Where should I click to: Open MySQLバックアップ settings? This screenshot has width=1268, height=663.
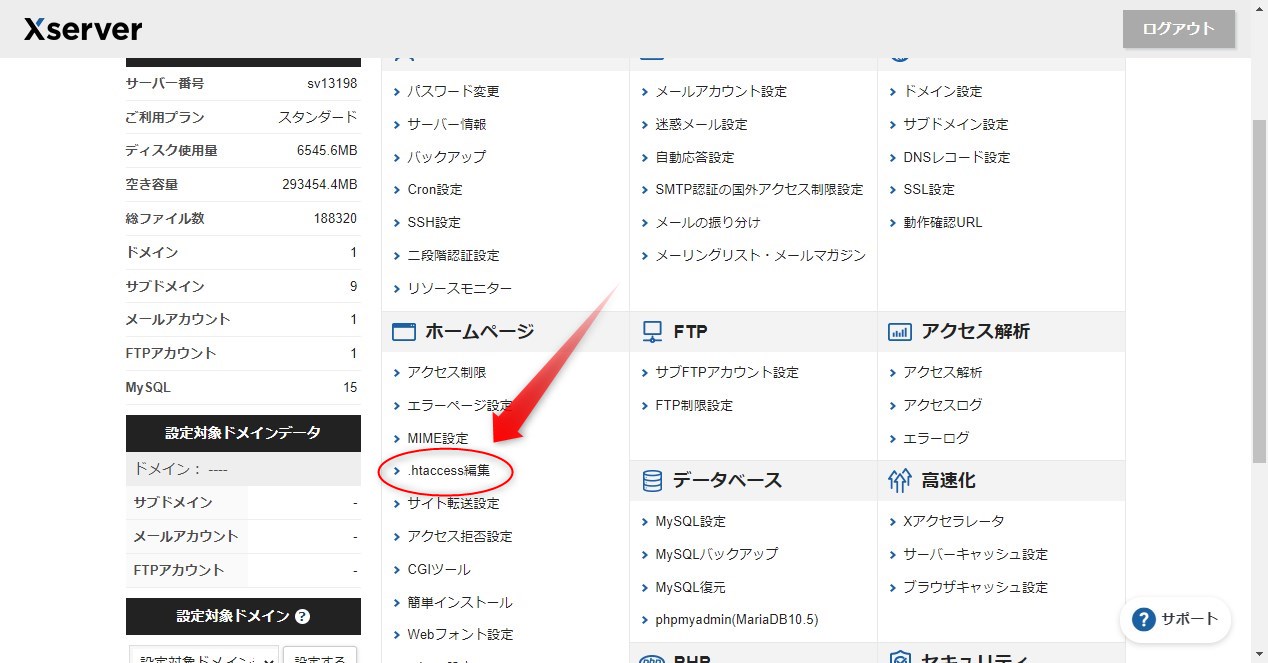pyautogui.click(x=717, y=553)
